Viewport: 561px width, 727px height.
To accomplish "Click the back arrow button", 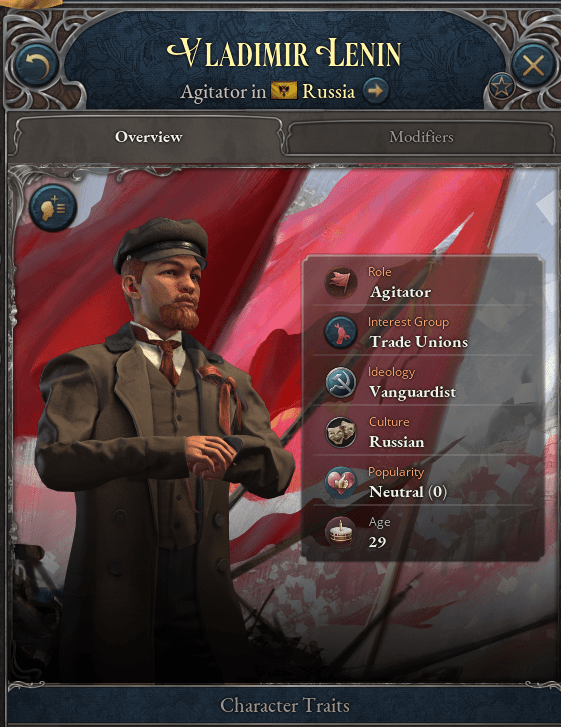I will click(37, 65).
